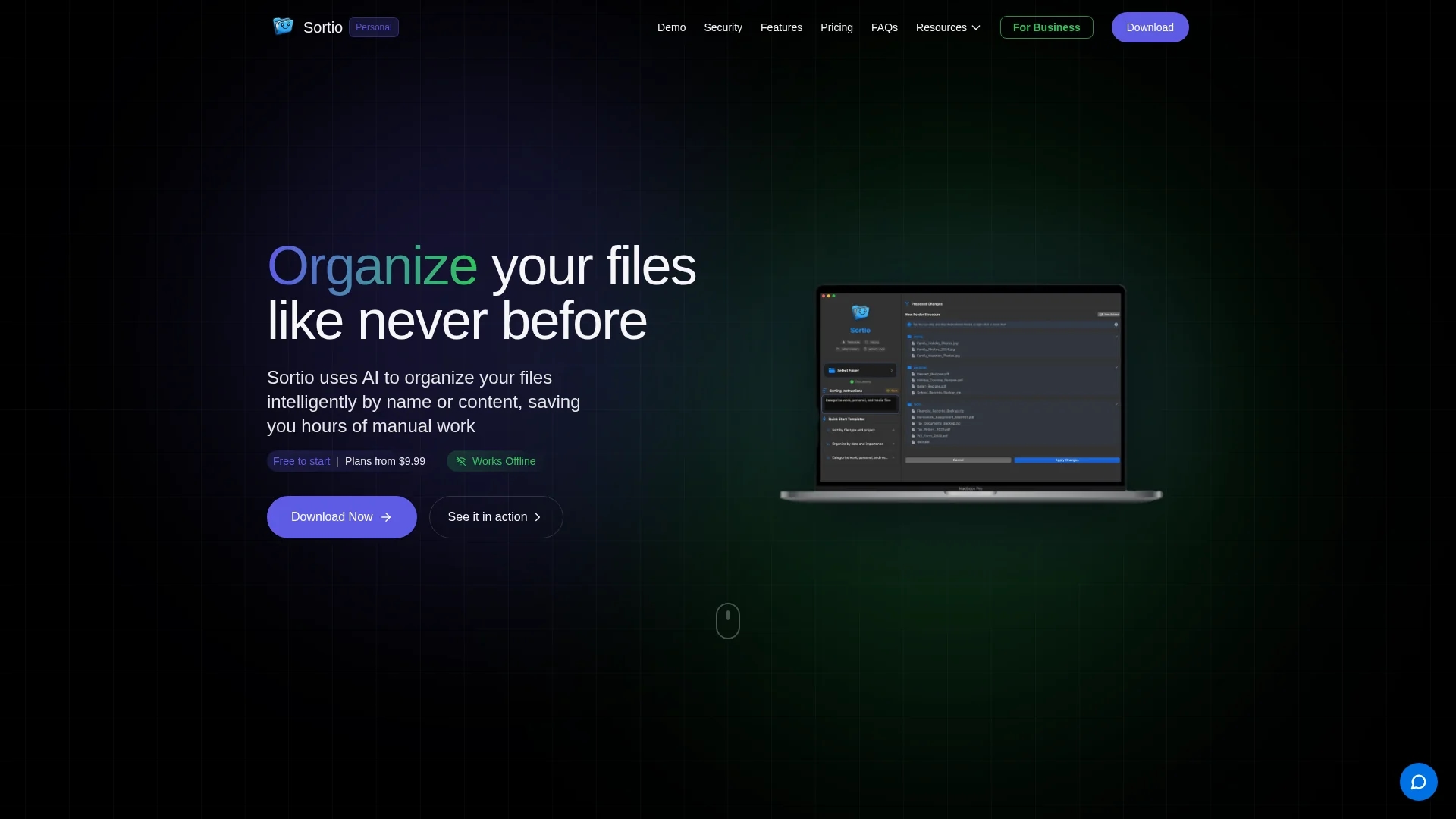Click the laptop app preview image
1456x819 pixels.
971,393
